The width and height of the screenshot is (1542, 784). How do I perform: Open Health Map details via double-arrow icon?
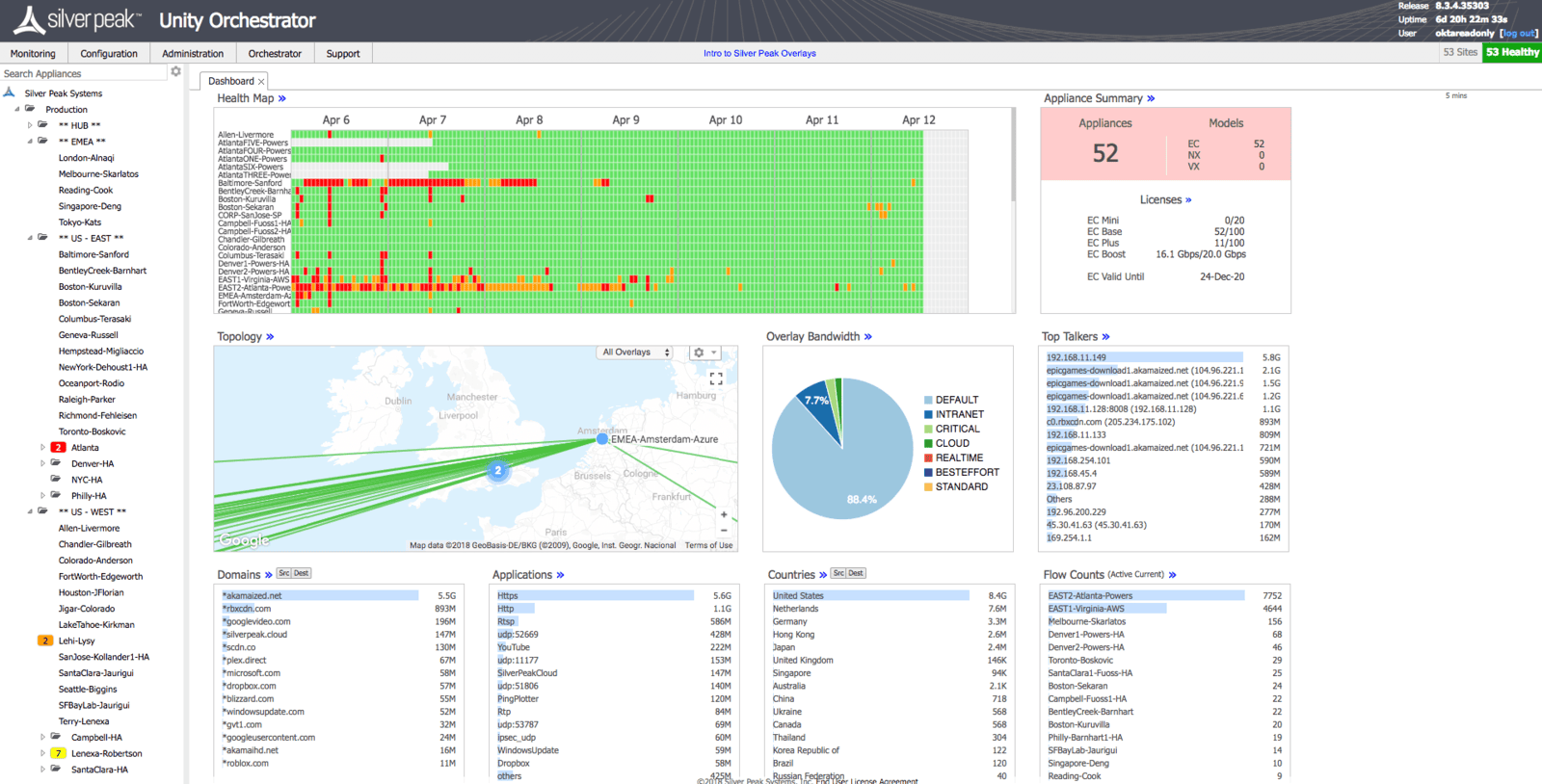tap(282, 98)
